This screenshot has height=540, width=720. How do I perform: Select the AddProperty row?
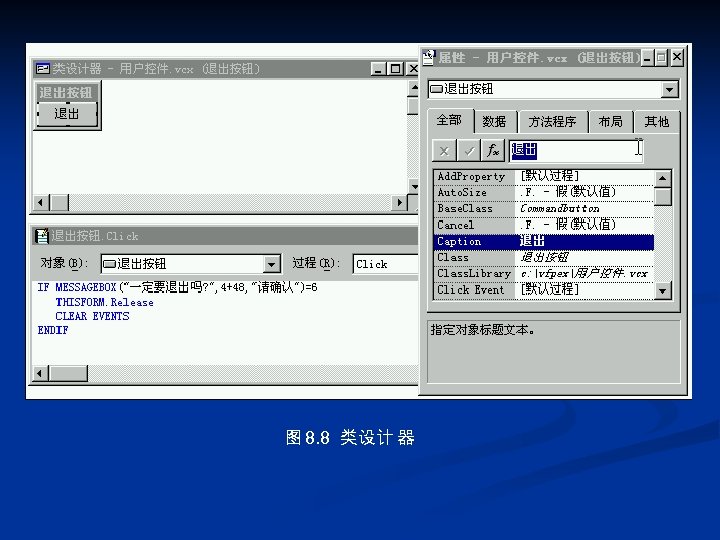coord(544,176)
